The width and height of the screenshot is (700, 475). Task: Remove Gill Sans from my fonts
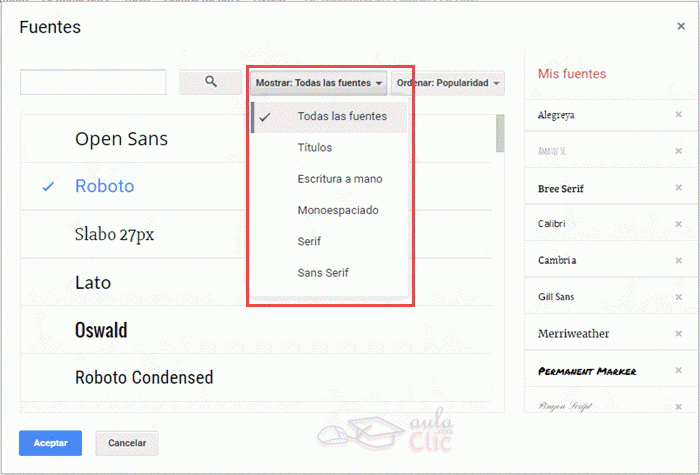678,297
